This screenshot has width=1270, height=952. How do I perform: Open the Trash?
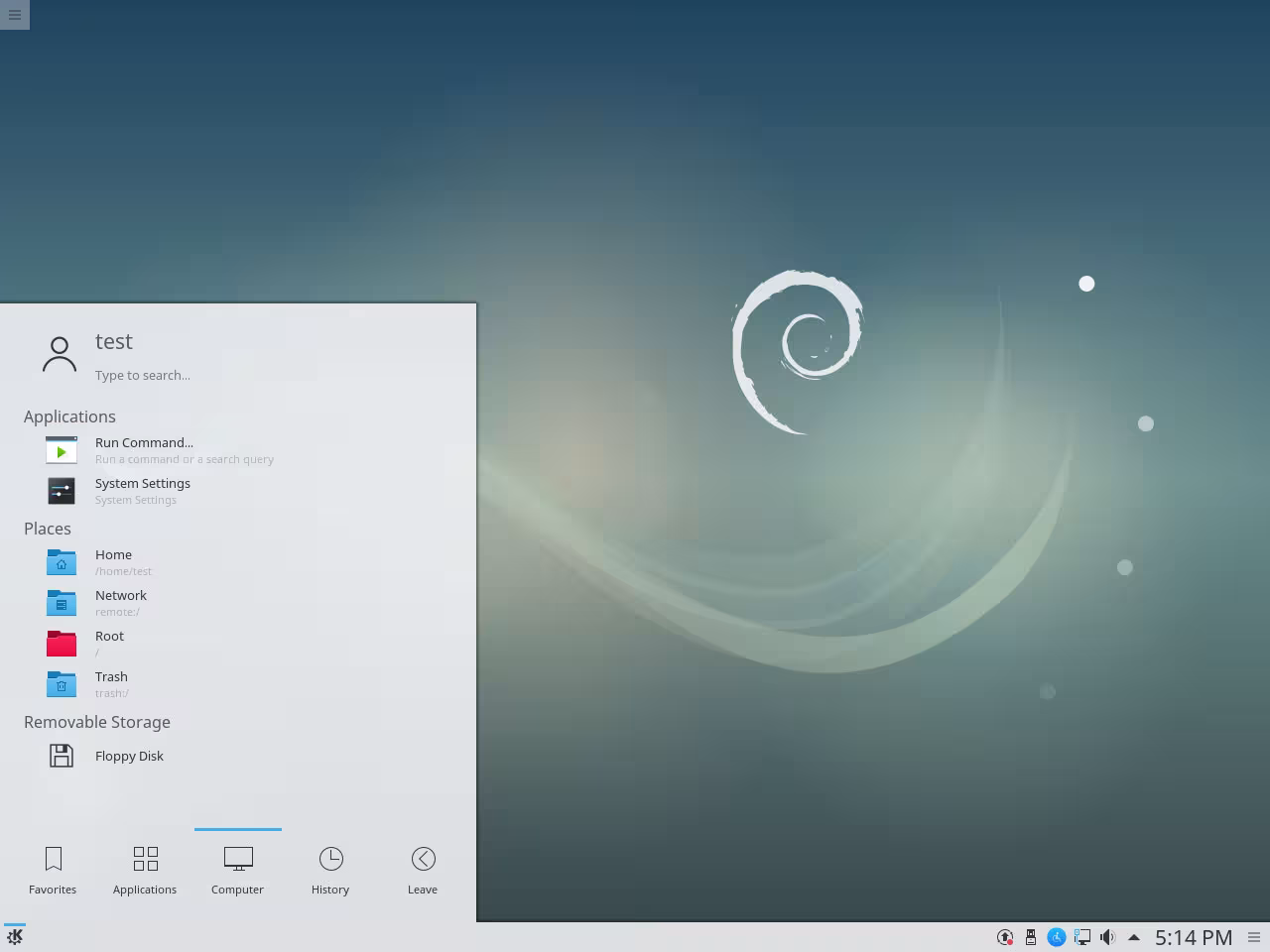coord(111,684)
